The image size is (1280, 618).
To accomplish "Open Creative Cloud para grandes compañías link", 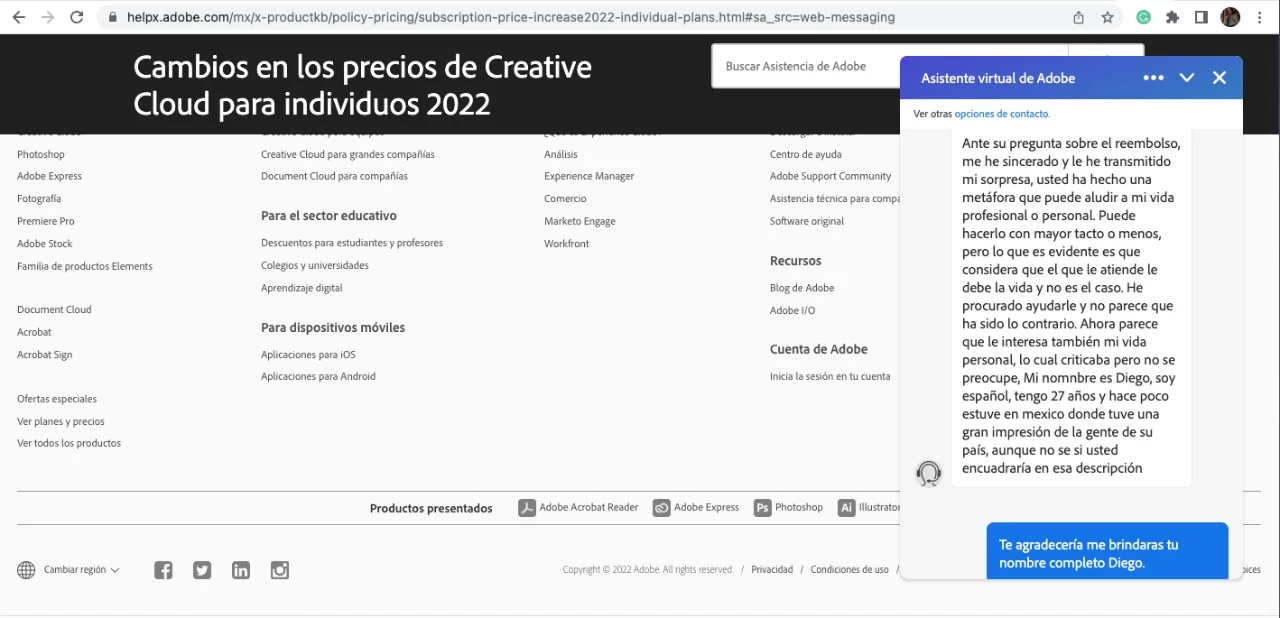I will point(348,154).
